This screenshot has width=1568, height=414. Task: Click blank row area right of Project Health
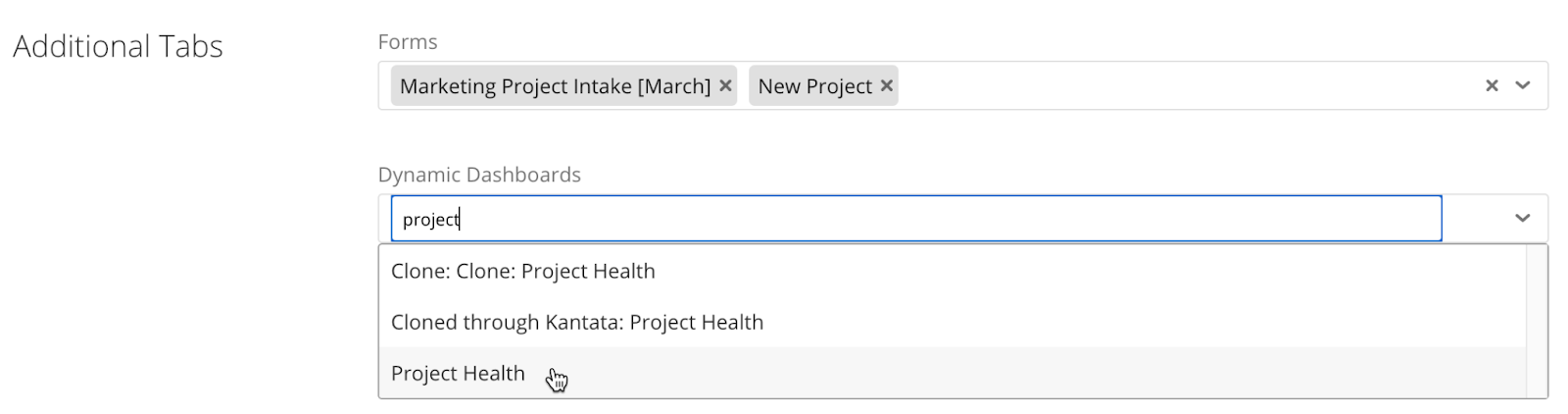1039,373
